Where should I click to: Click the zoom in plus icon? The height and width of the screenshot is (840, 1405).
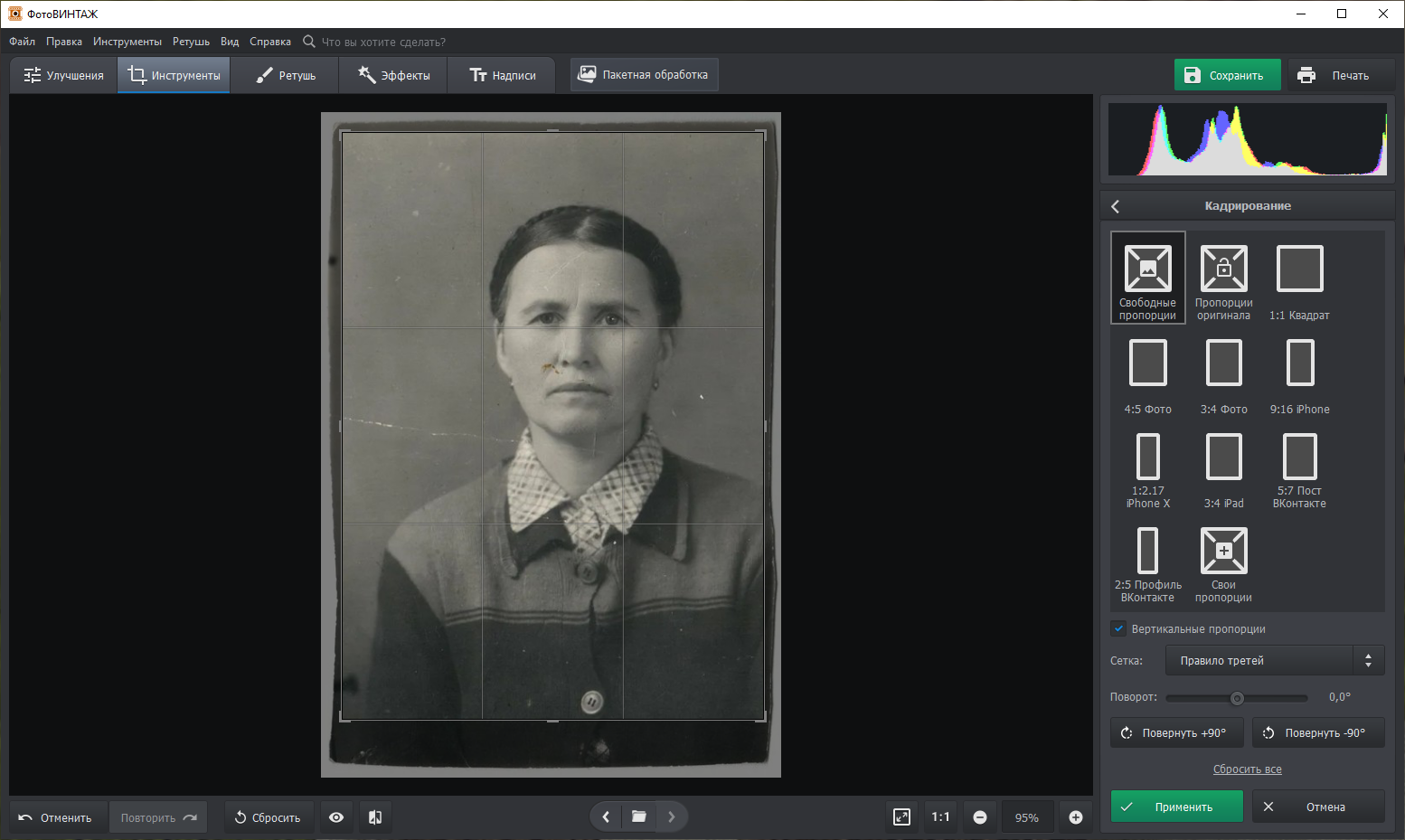pyautogui.click(x=1076, y=817)
